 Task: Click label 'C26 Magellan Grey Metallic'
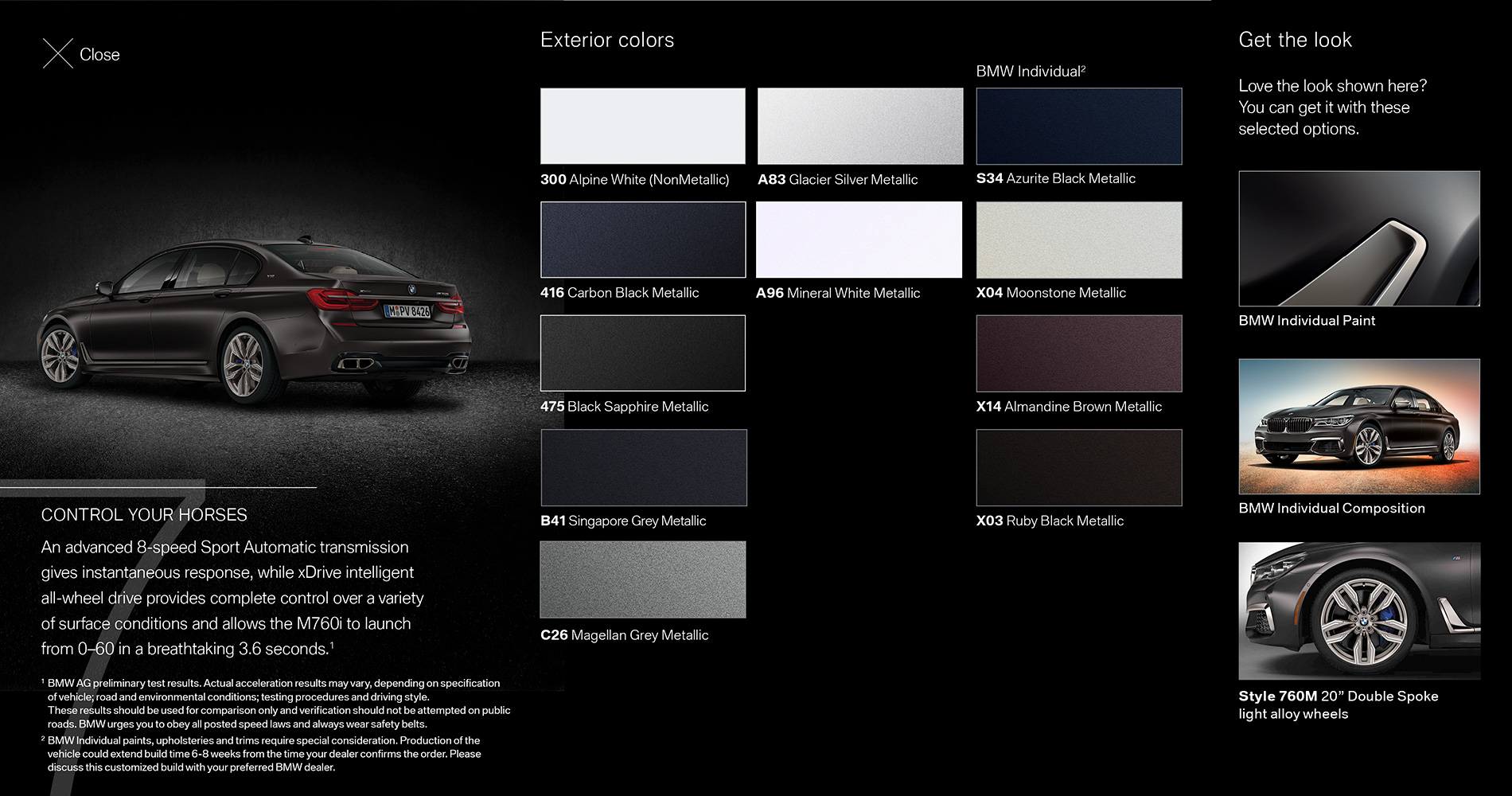tap(624, 635)
